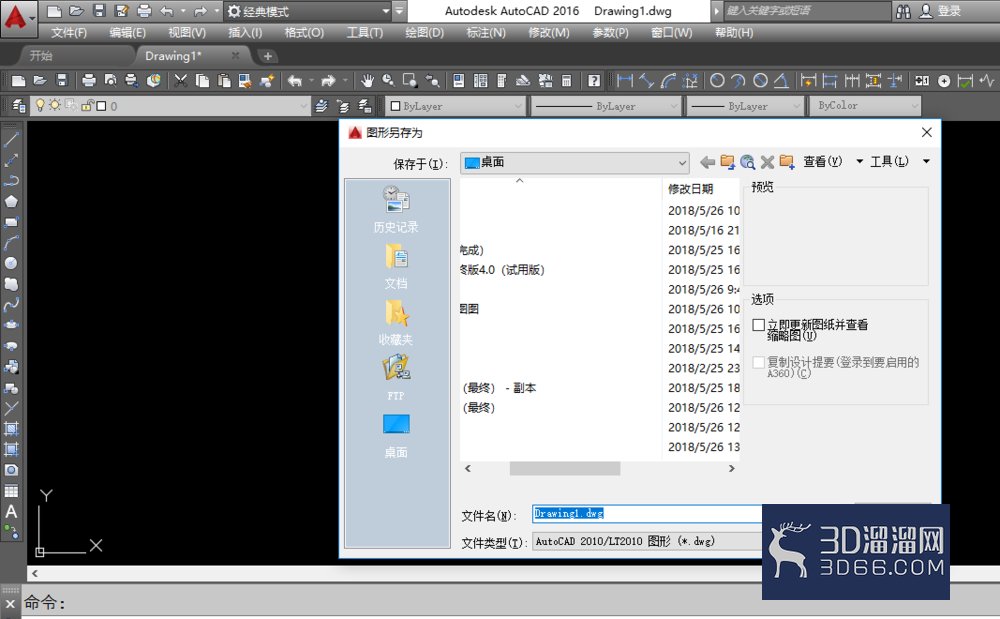The height and width of the screenshot is (619, 1000).
Task: Click the Create New Folder icon in the save dialog
Action: click(787, 162)
